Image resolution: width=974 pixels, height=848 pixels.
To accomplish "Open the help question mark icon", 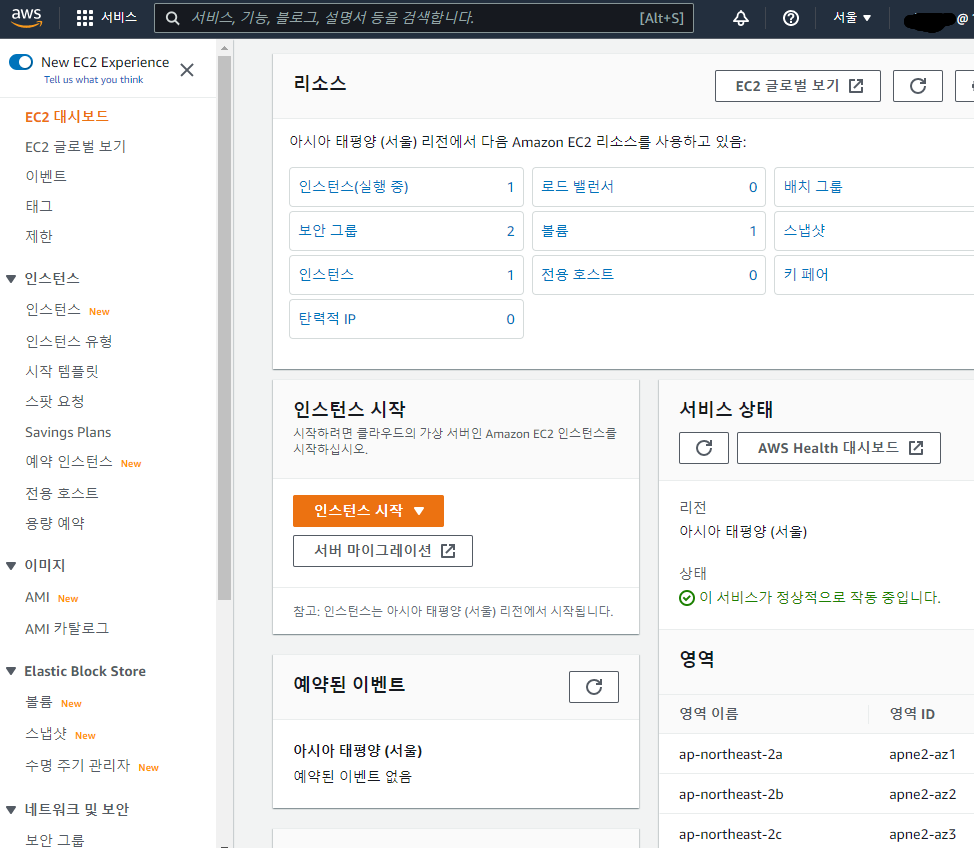I will (790, 18).
